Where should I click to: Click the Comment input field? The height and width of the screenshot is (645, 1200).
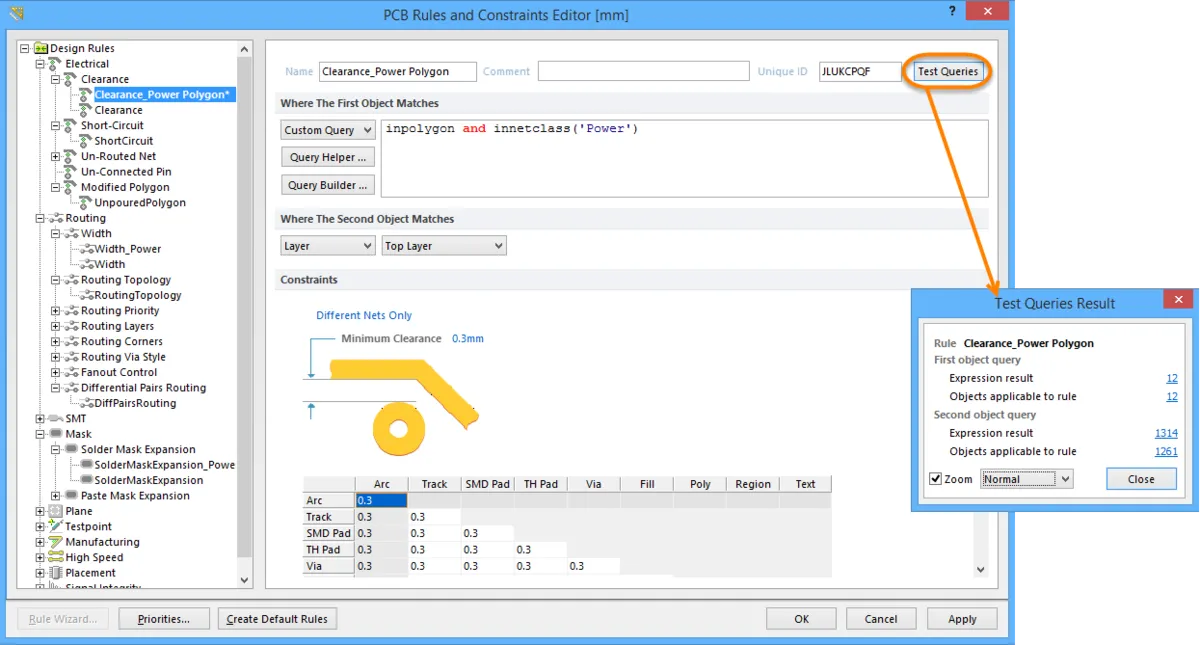point(643,72)
